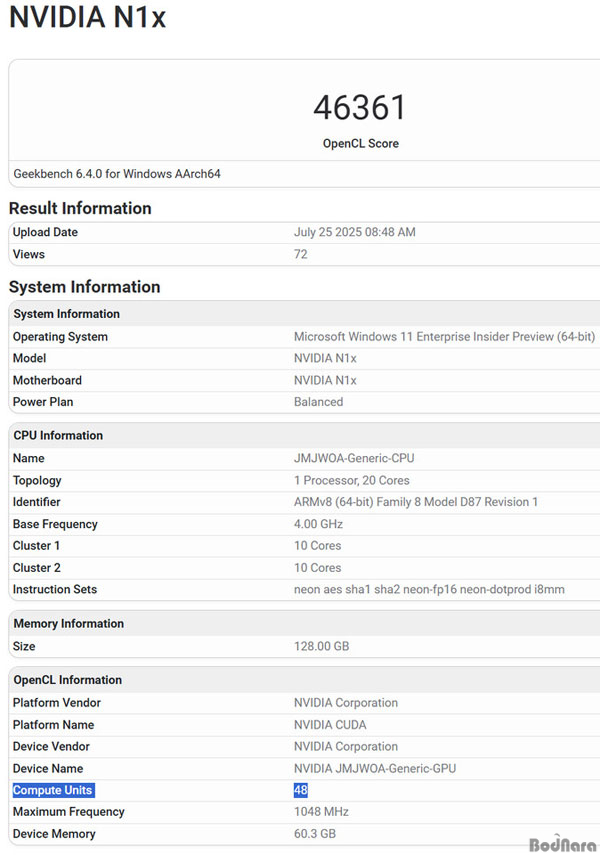
Task: Select the Balanced power plan value
Action: click(x=319, y=402)
